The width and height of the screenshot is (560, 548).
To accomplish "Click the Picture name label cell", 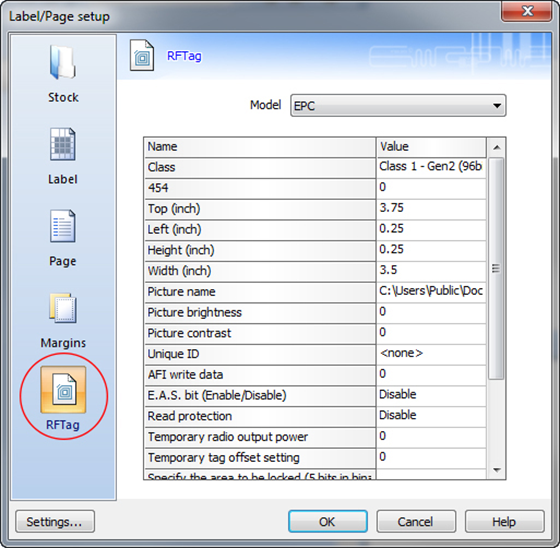I will (x=260, y=292).
